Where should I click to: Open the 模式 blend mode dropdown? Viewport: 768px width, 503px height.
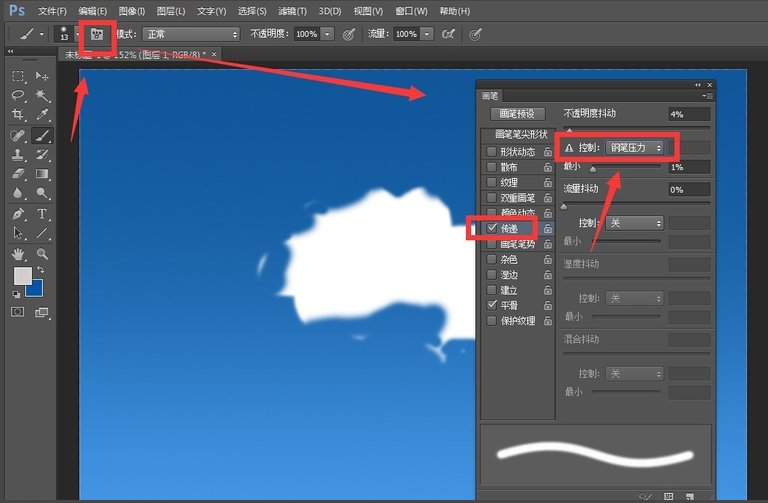click(x=191, y=34)
